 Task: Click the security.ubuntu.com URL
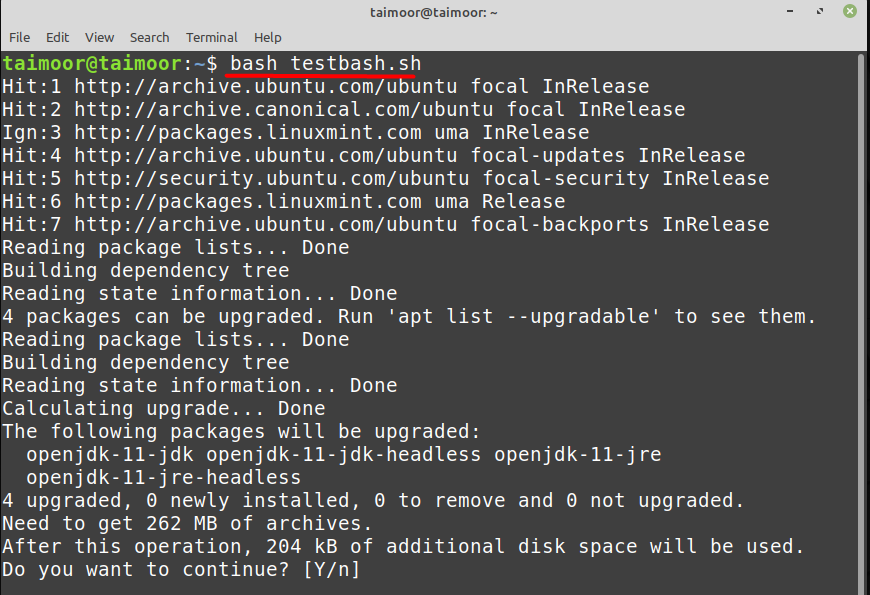[x=271, y=178]
